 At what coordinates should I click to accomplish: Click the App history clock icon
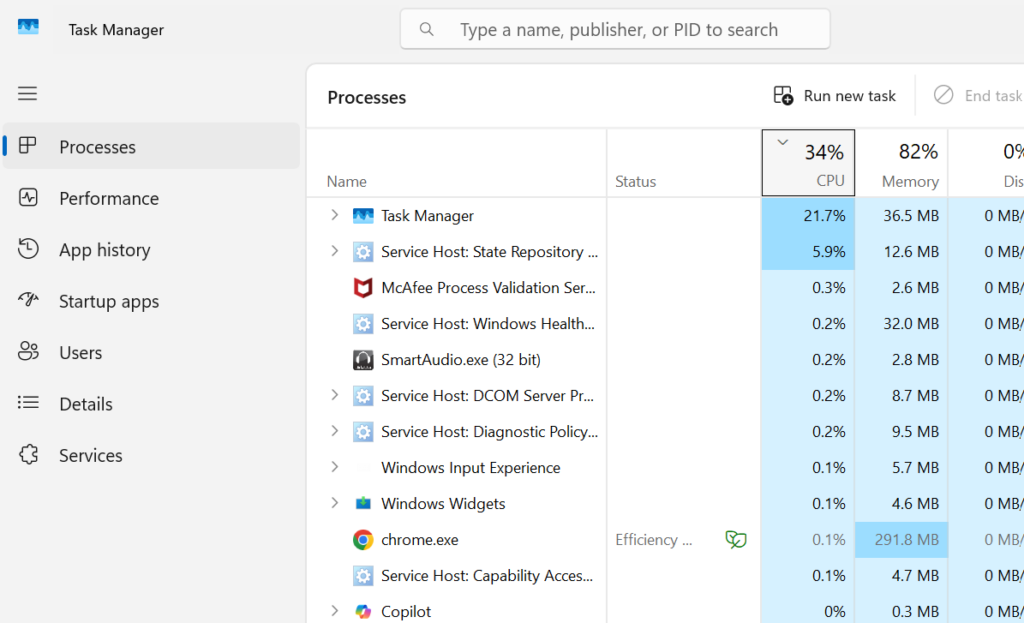[x=28, y=249]
